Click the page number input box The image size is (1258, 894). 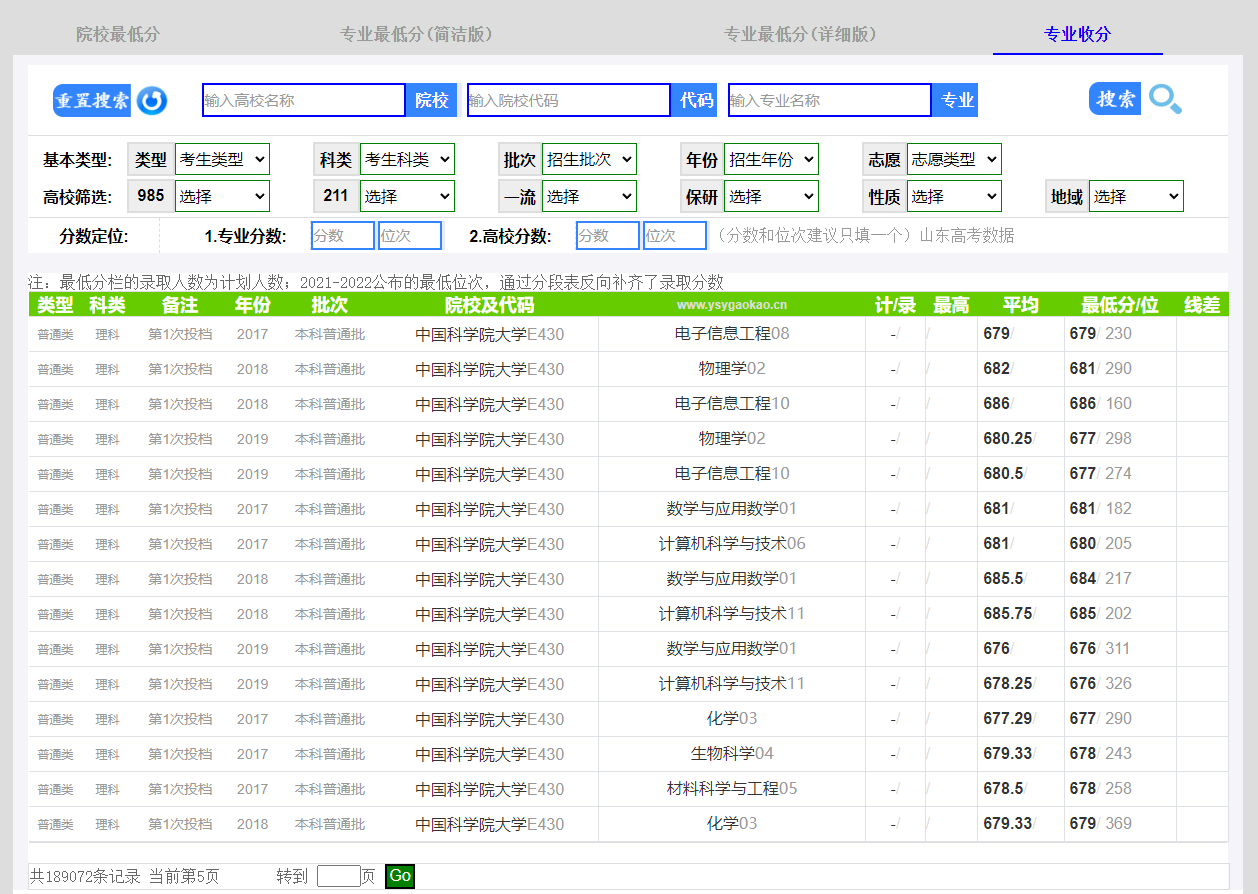pyautogui.click(x=338, y=876)
